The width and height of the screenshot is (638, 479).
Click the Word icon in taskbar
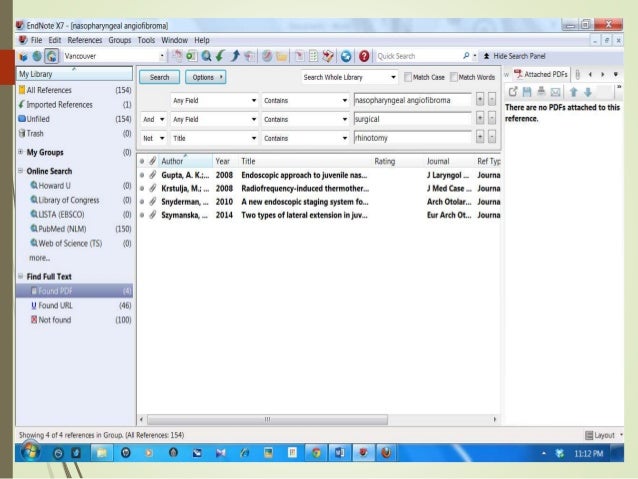tap(339, 453)
